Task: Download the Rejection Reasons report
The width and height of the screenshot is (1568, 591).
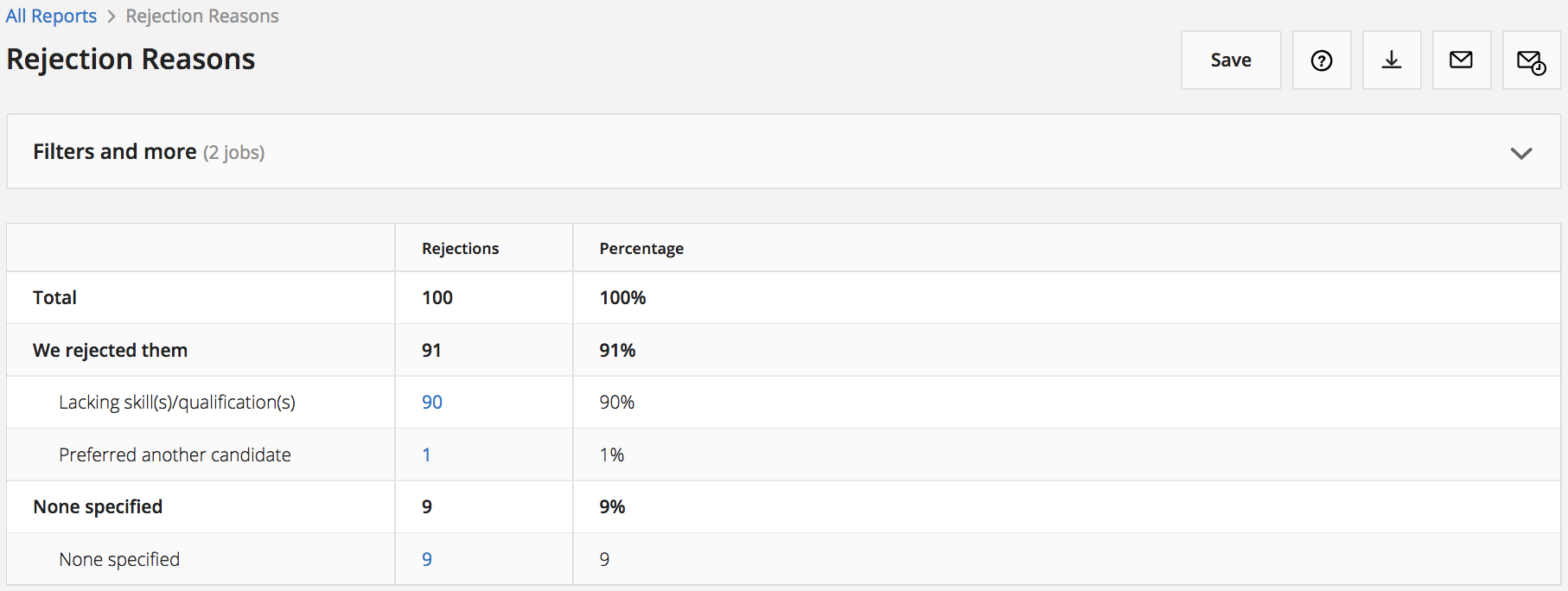Action: (x=1392, y=60)
